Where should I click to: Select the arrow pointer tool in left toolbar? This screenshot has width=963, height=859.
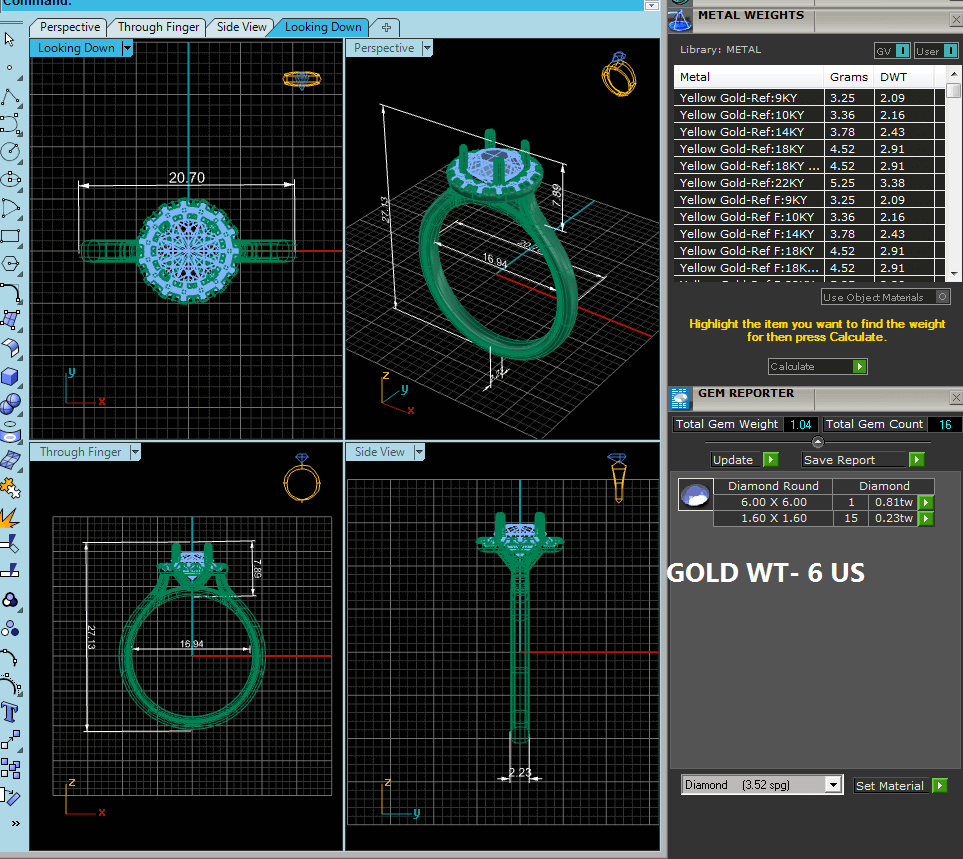pyautogui.click(x=10, y=39)
